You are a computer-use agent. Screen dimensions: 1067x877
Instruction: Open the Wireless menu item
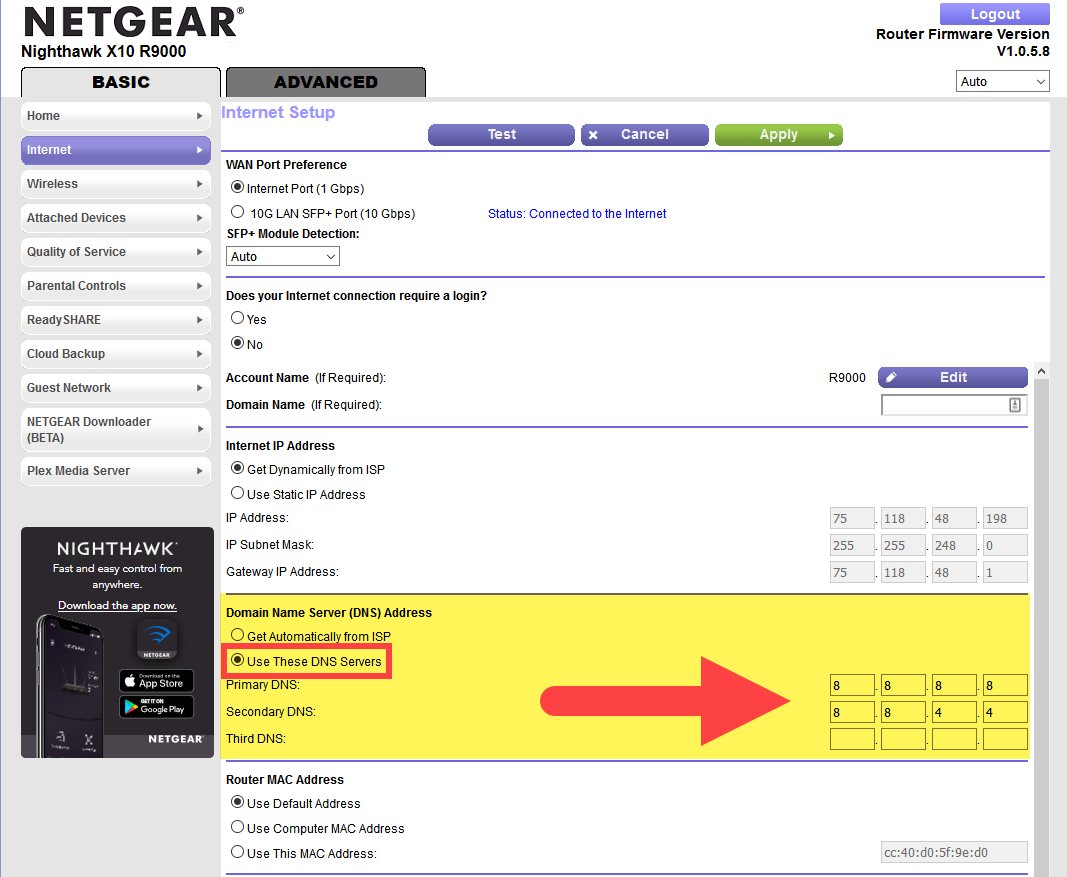pos(116,184)
